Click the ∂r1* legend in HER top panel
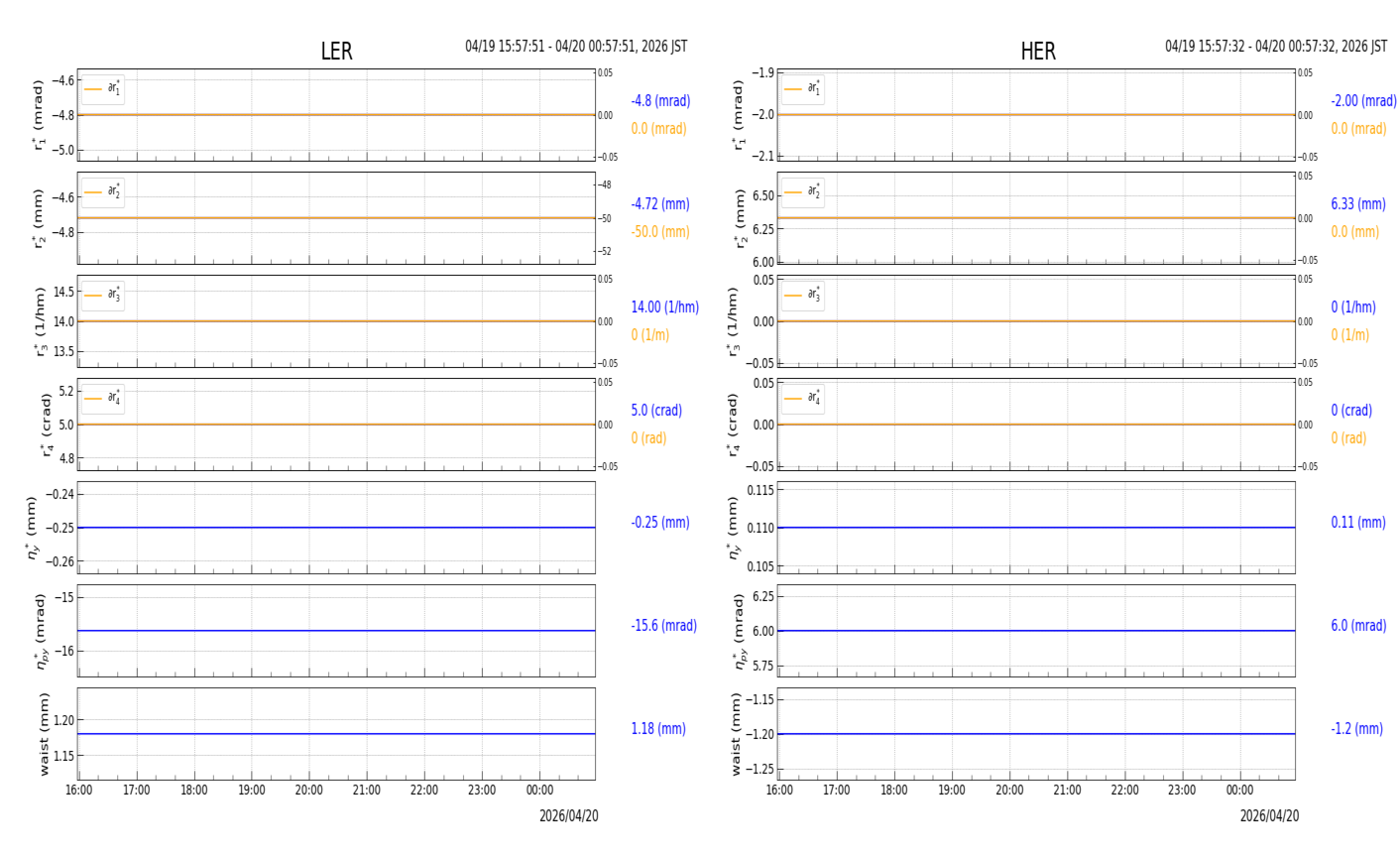The height and width of the screenshot is (857, 1400). [x=803, y=89]
